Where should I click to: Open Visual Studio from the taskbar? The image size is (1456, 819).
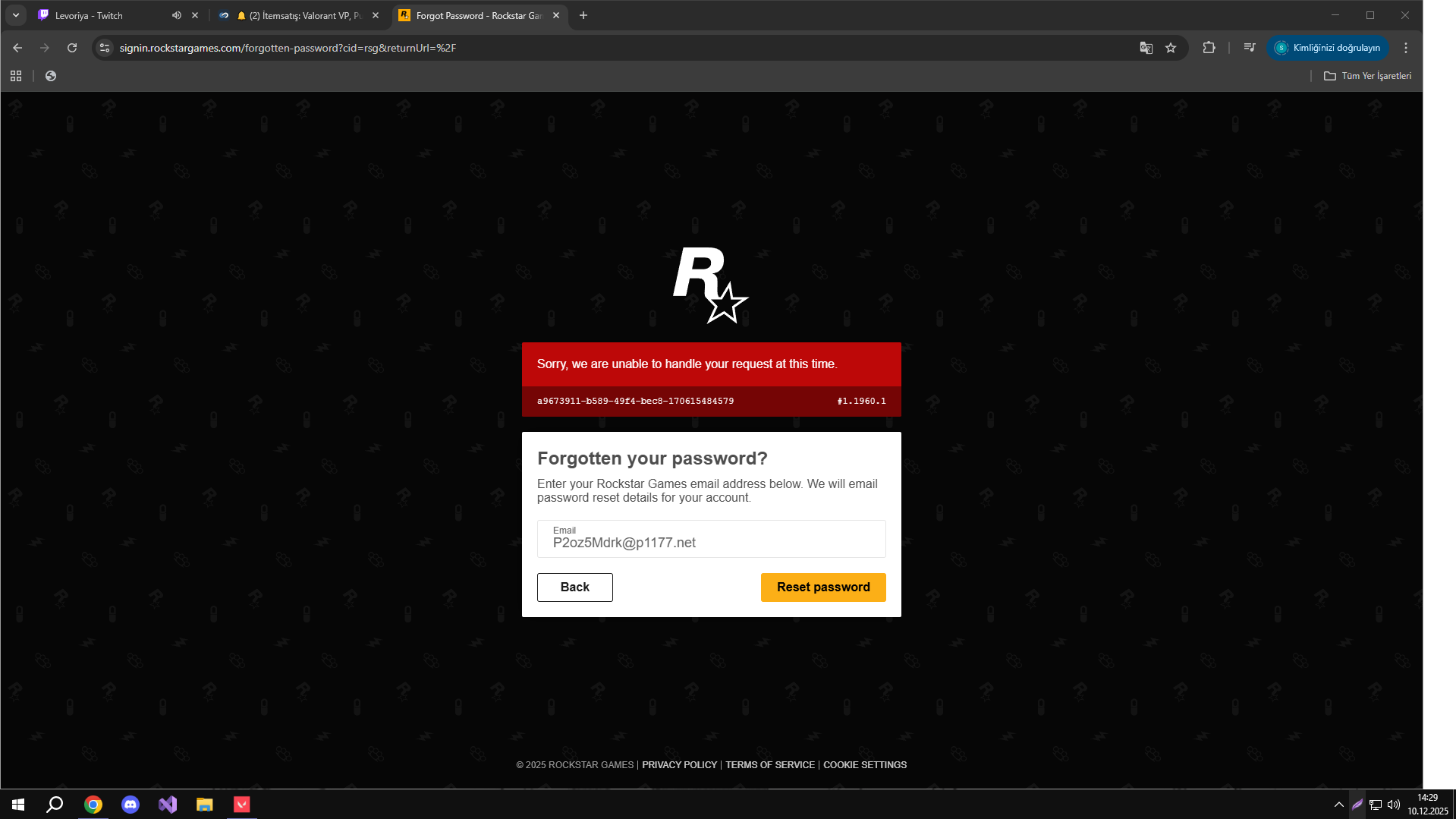click(168, 805)
